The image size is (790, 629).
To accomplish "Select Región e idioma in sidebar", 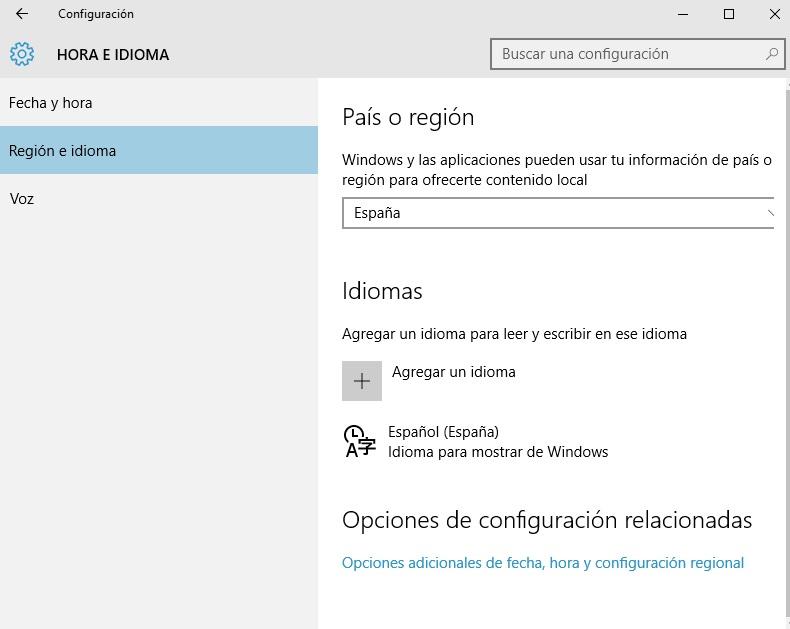I will 62,151.
